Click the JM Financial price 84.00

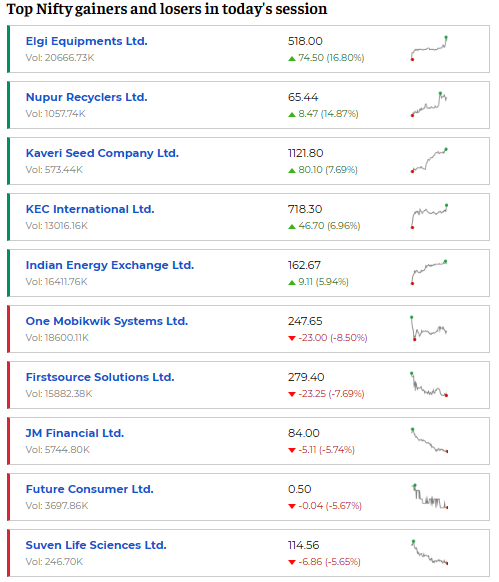click(x=304, y=434)
